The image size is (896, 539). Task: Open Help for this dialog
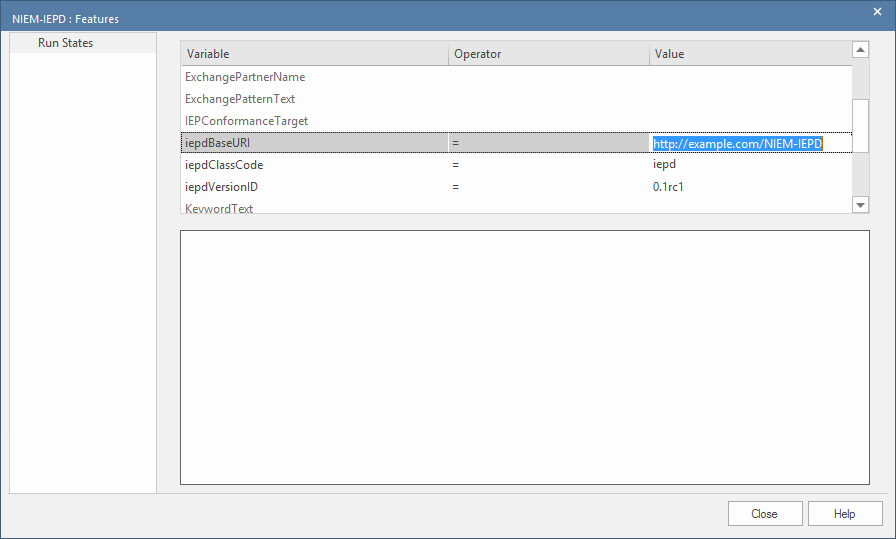[x=844, y=514]
